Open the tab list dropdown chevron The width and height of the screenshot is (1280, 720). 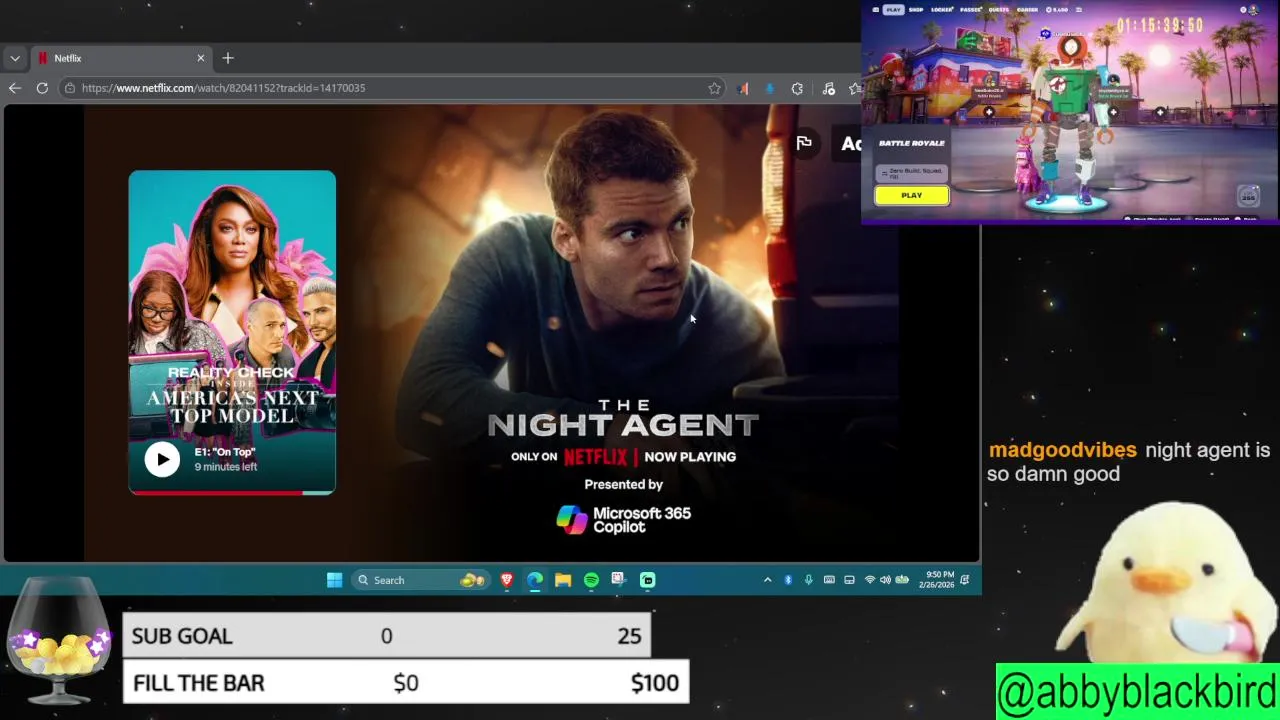(14, 58)
